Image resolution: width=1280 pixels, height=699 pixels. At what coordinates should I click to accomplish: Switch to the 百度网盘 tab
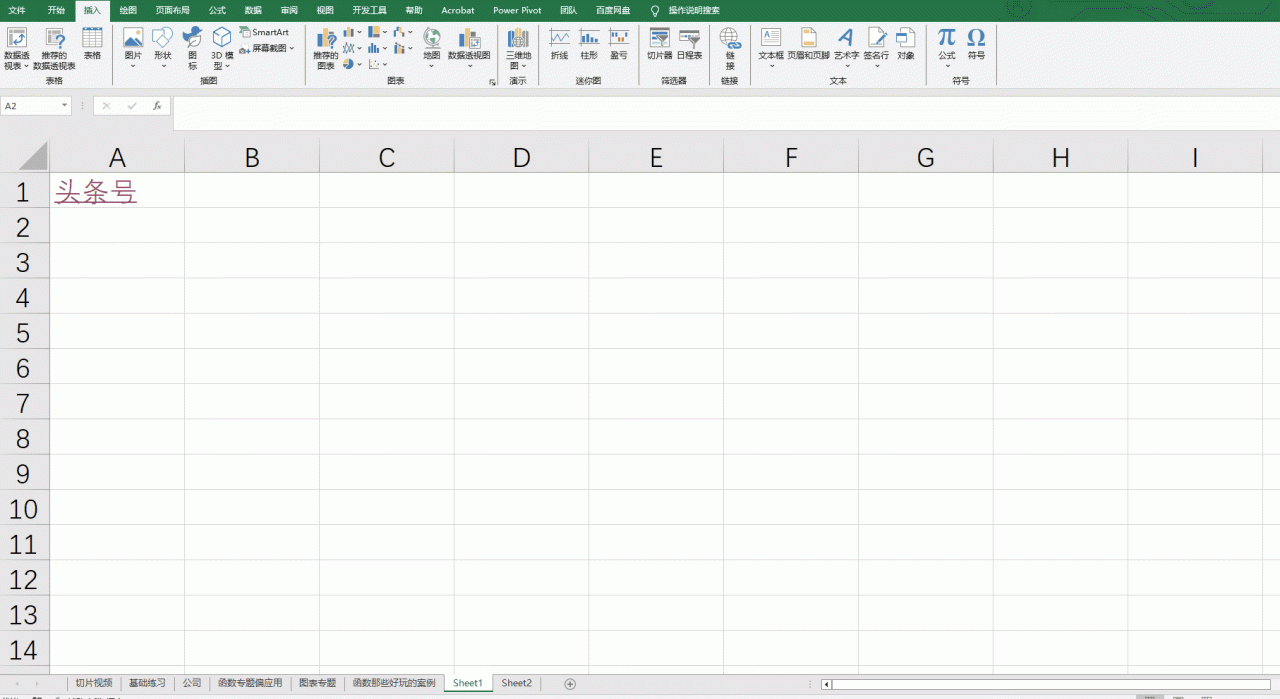tap(613, 10)
